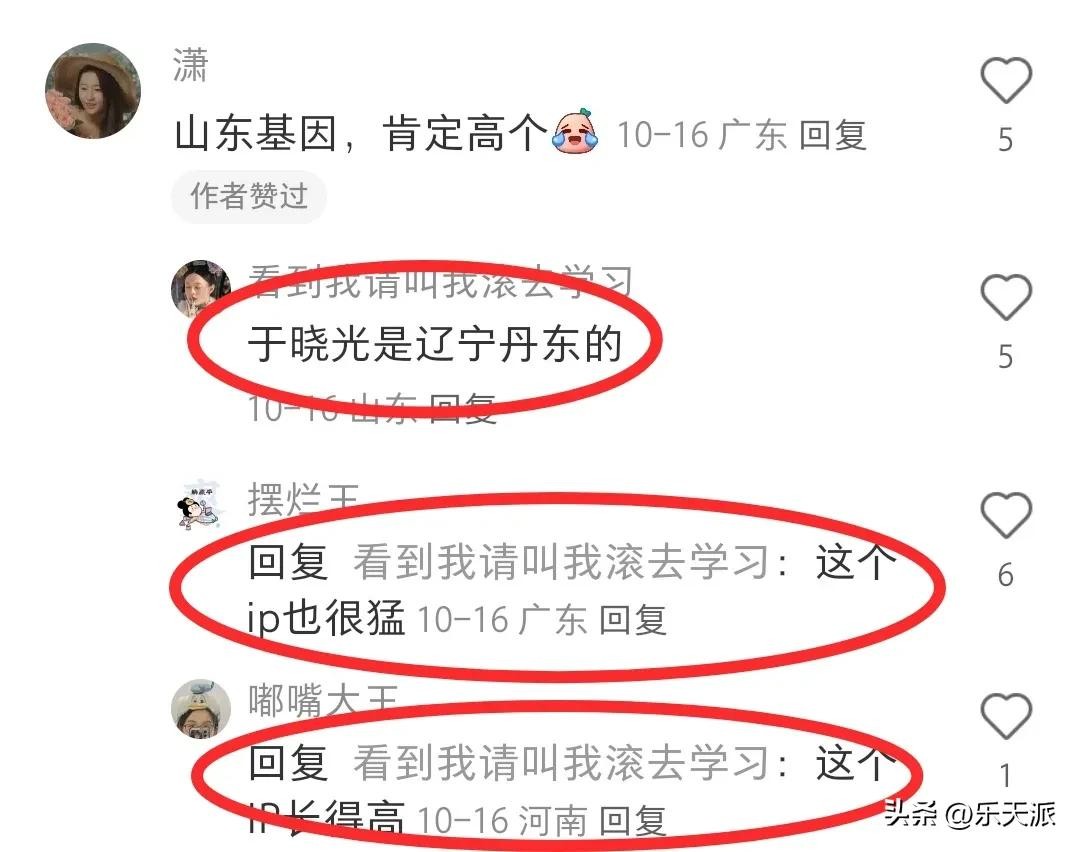Open username 嘟嘴大王

(x=323, y=700)
